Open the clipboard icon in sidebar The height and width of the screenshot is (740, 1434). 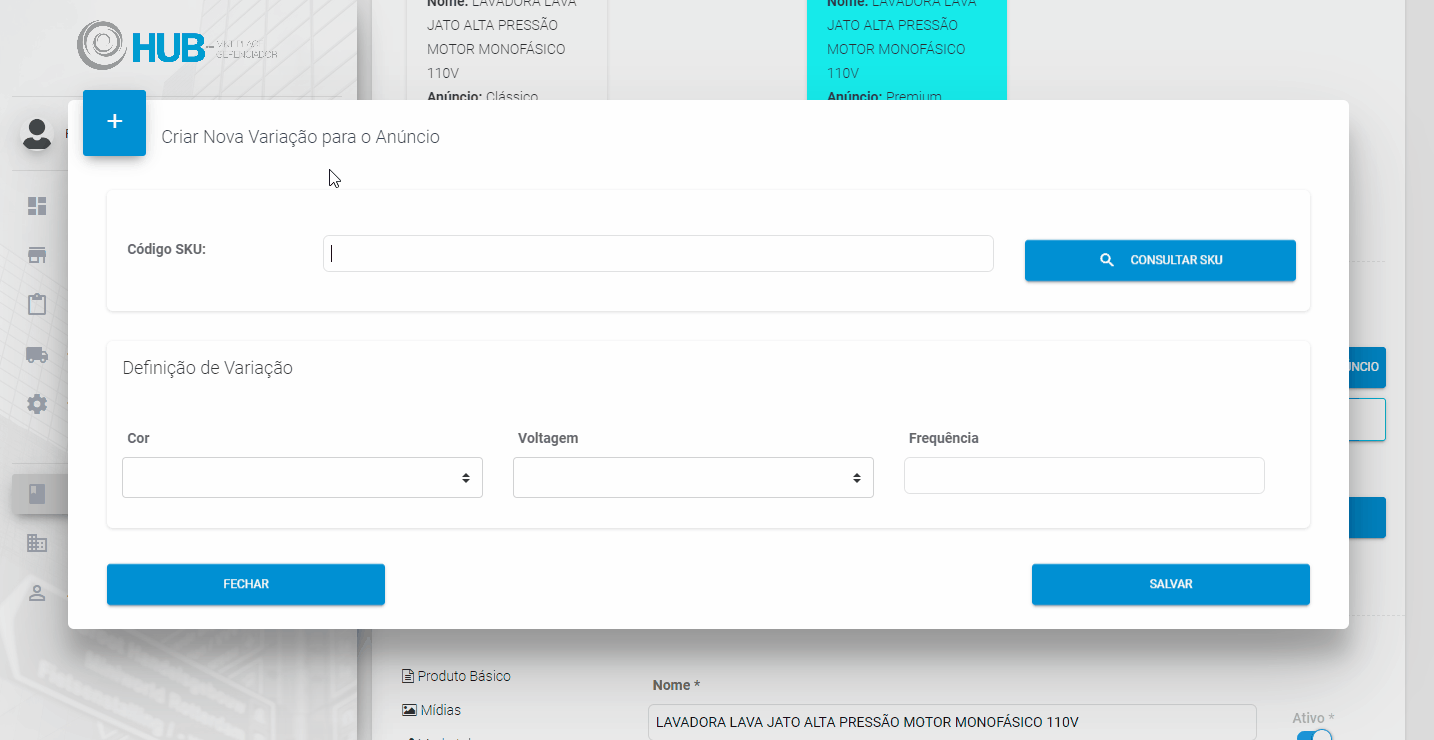pos(37,305)
